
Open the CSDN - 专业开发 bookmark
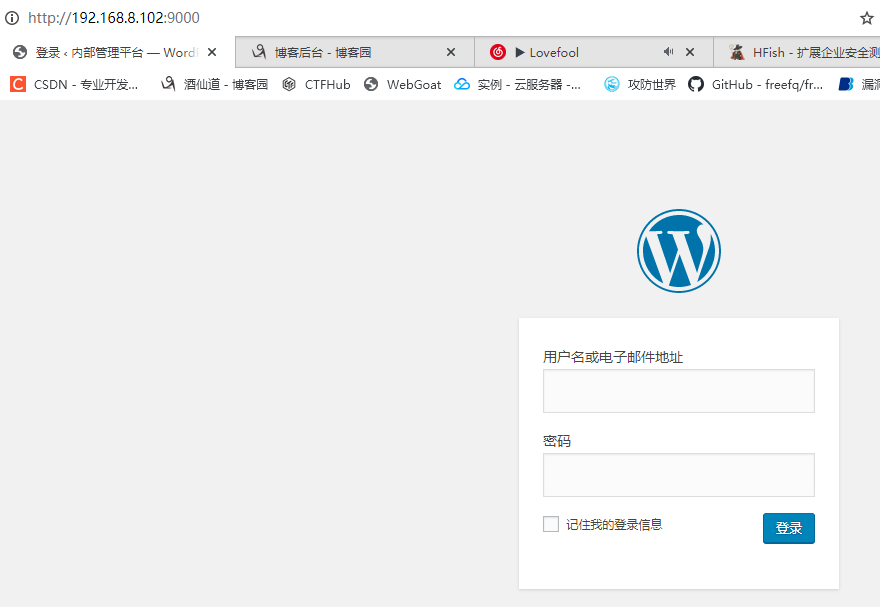pos(74,84)
